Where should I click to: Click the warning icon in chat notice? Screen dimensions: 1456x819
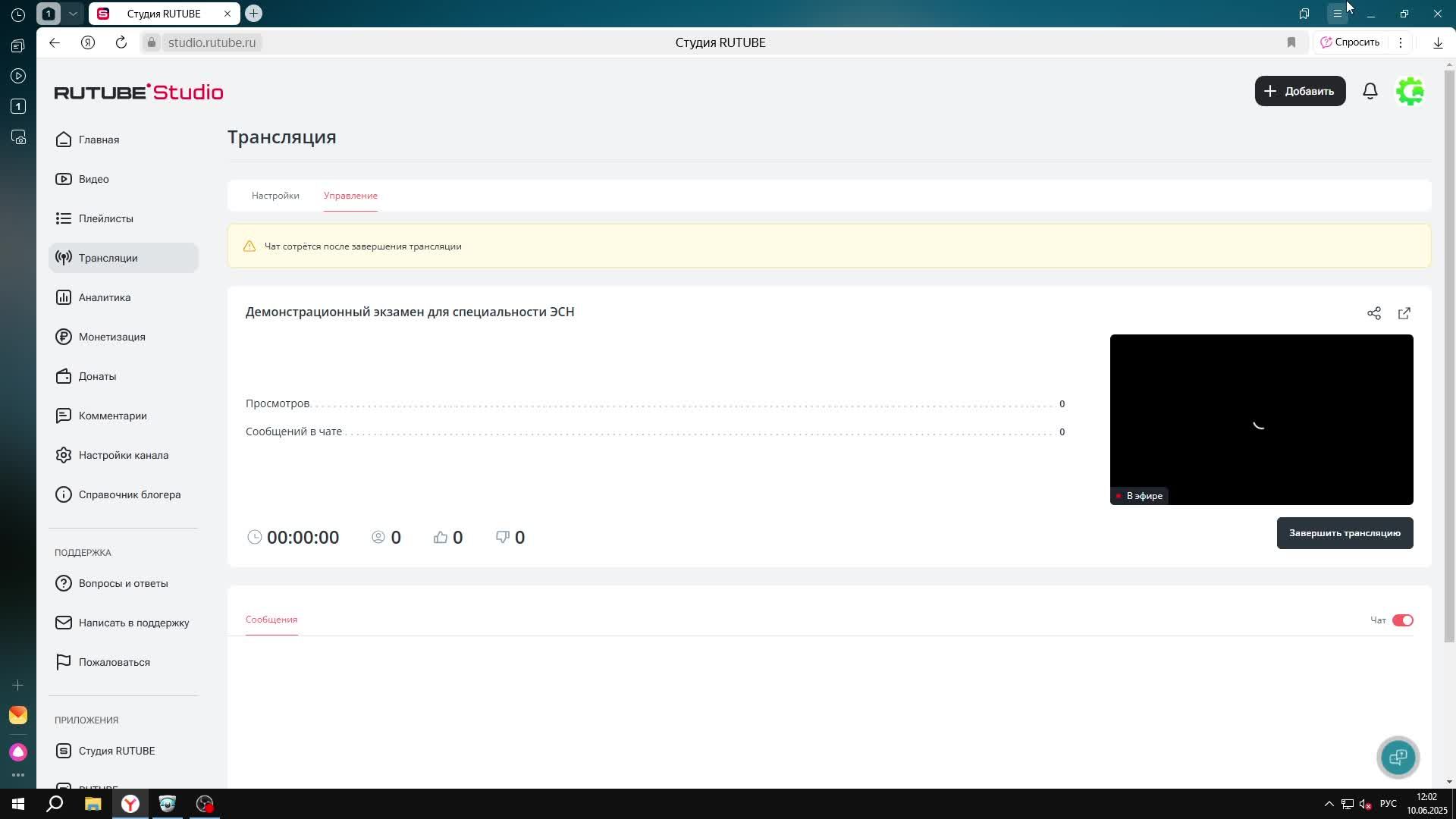249,246
